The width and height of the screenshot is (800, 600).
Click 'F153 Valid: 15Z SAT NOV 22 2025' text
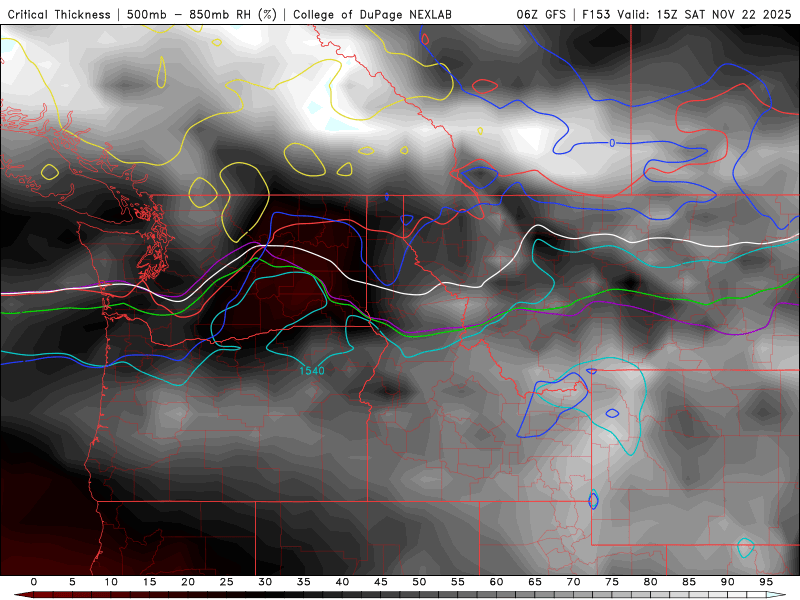[x=686, y=15]
